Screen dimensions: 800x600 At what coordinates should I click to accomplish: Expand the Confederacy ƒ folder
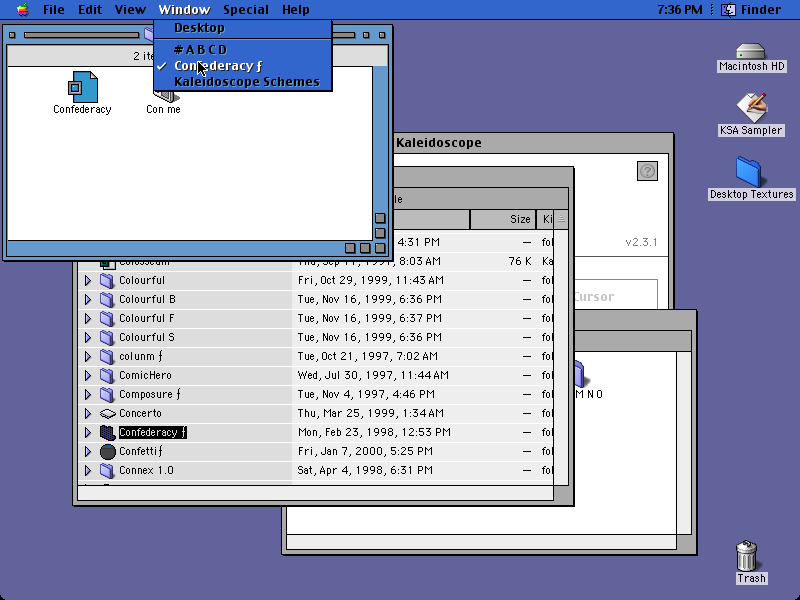pos(88,433)
